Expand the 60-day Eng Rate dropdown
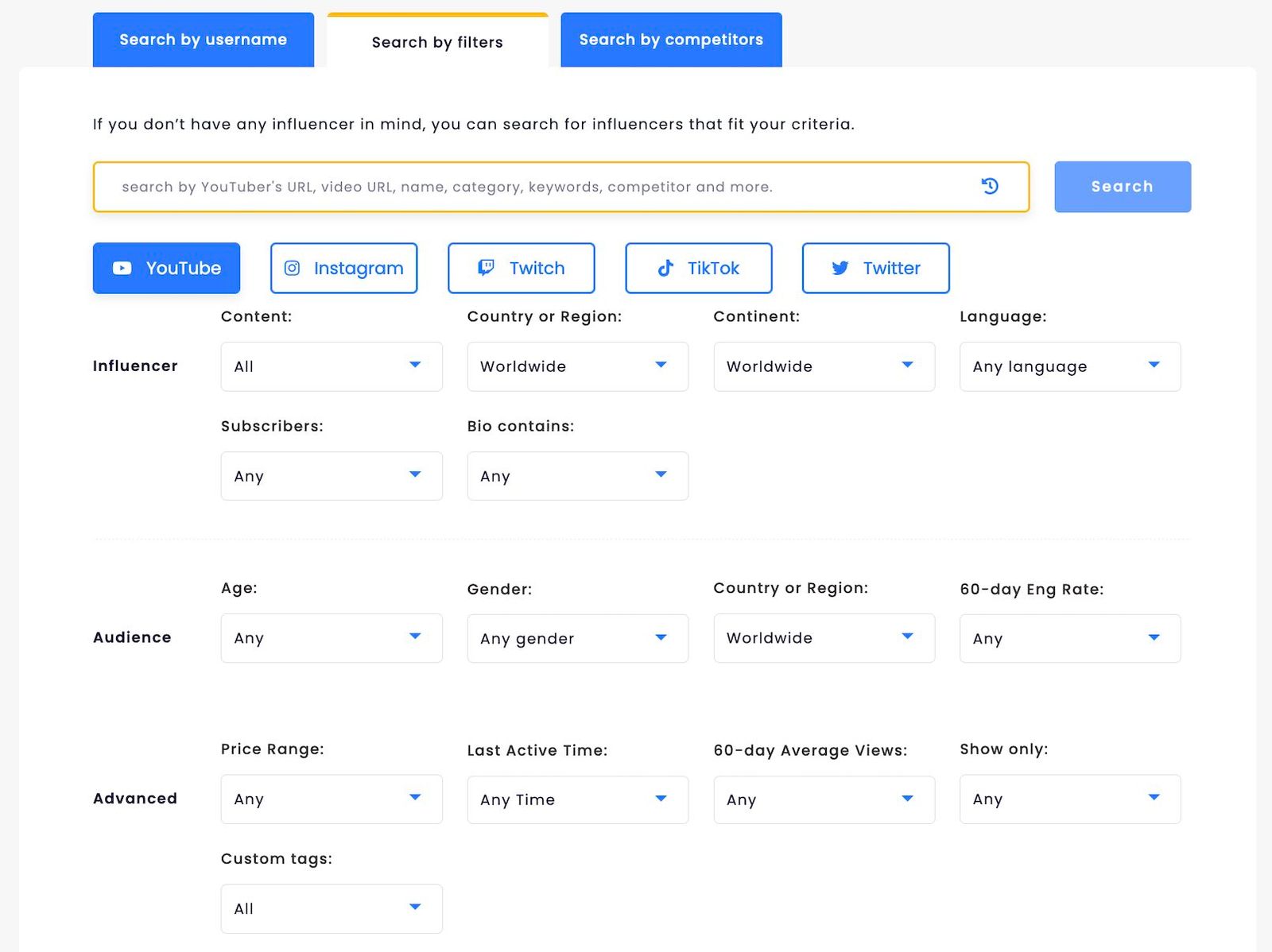Screen dimensions: 1272x952 point(1069,638)
